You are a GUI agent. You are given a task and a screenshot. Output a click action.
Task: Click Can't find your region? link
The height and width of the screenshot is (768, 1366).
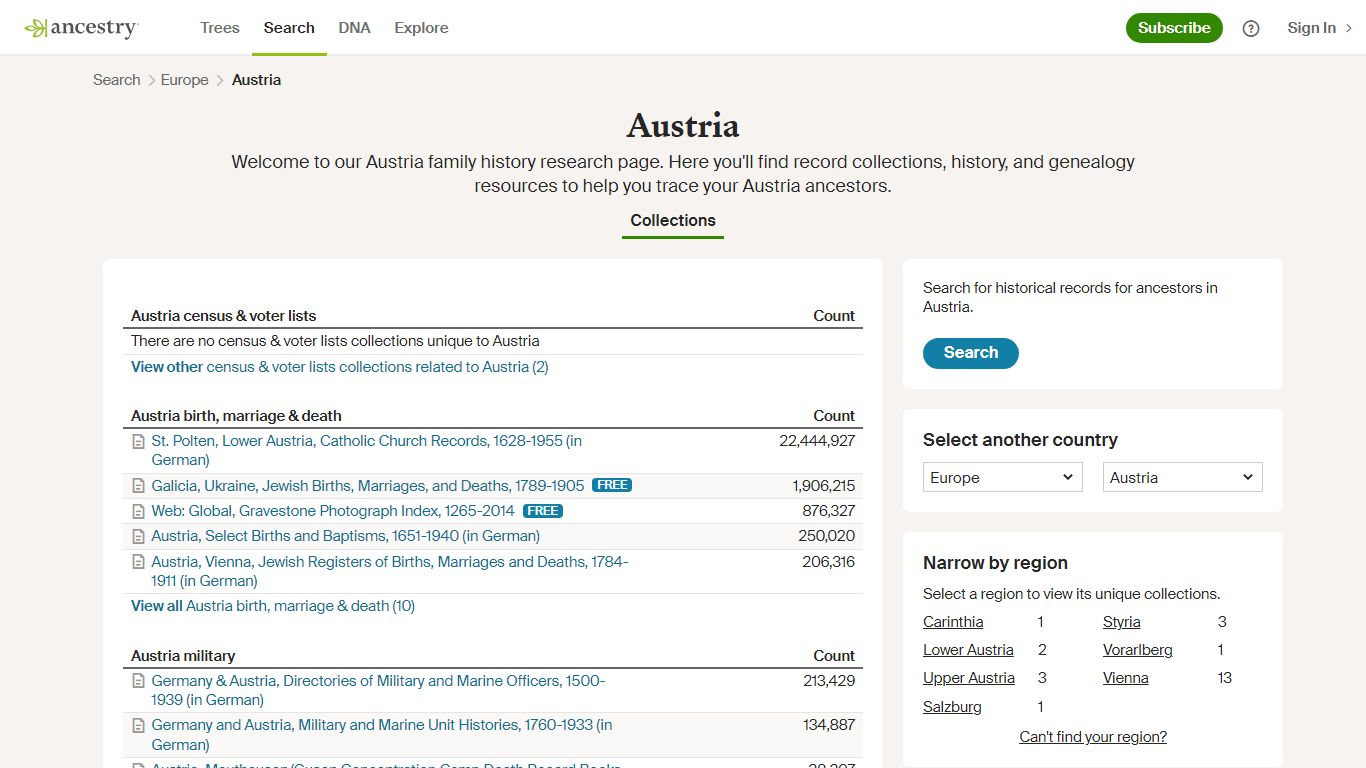click(1093, 737)
